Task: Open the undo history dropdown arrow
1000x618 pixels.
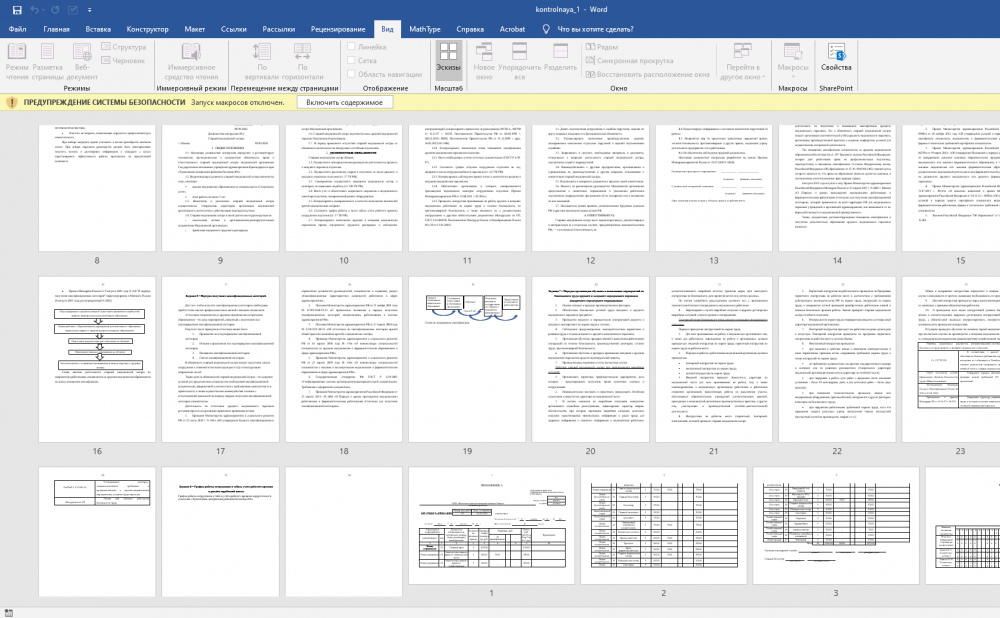Action: [x=44, y=10]
